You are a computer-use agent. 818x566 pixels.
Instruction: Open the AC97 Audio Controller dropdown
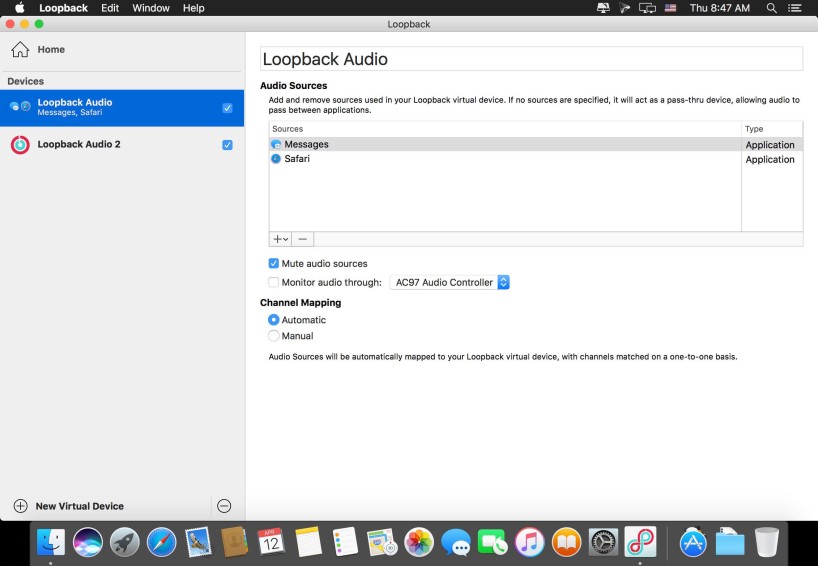click(450, 283)
